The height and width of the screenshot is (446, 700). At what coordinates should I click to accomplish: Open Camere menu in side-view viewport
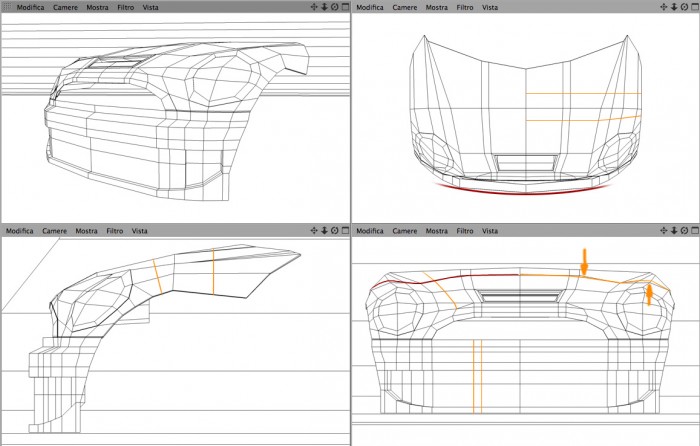click(54, 231)
